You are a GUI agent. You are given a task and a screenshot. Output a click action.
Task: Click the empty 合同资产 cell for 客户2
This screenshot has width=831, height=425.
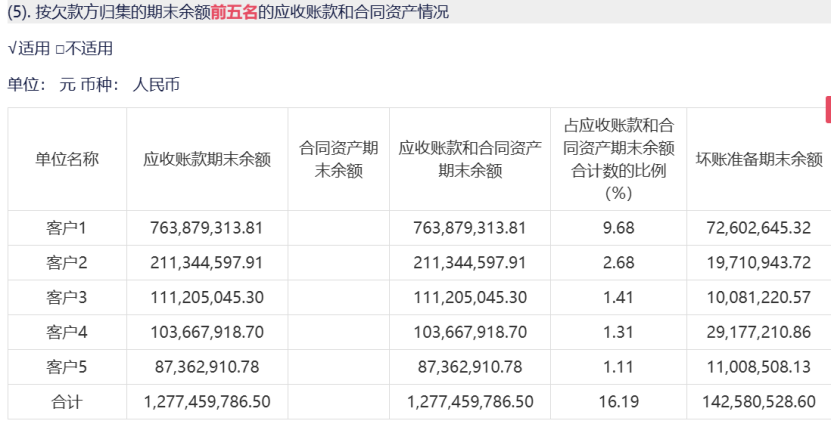tap(338, 263)
